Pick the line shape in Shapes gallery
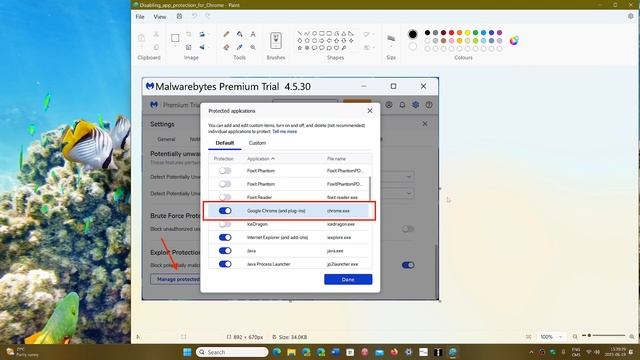Screen dimensions: 640x360 tap(300, 33)
